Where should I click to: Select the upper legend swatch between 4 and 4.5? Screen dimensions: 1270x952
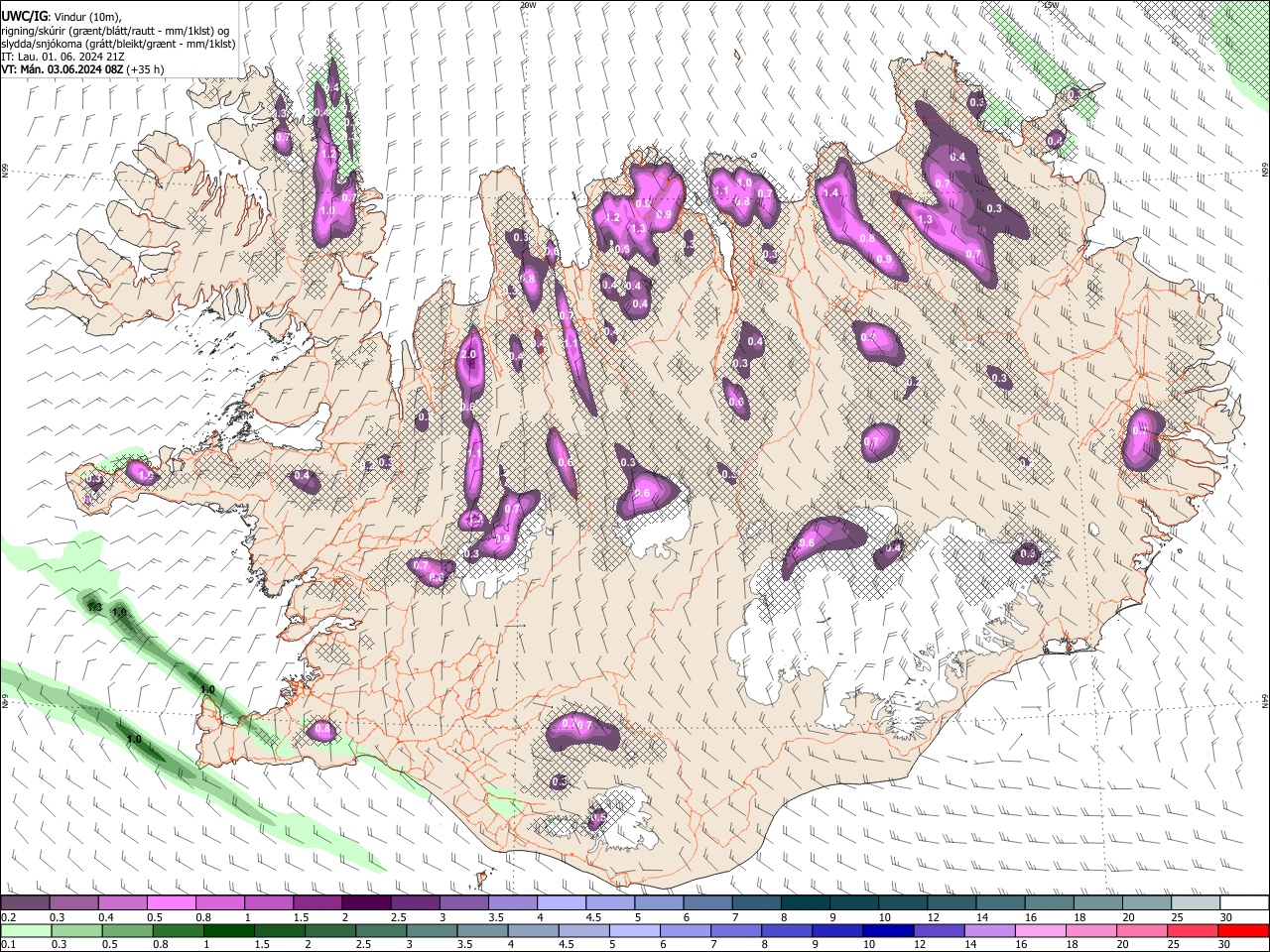coord(561,902)
